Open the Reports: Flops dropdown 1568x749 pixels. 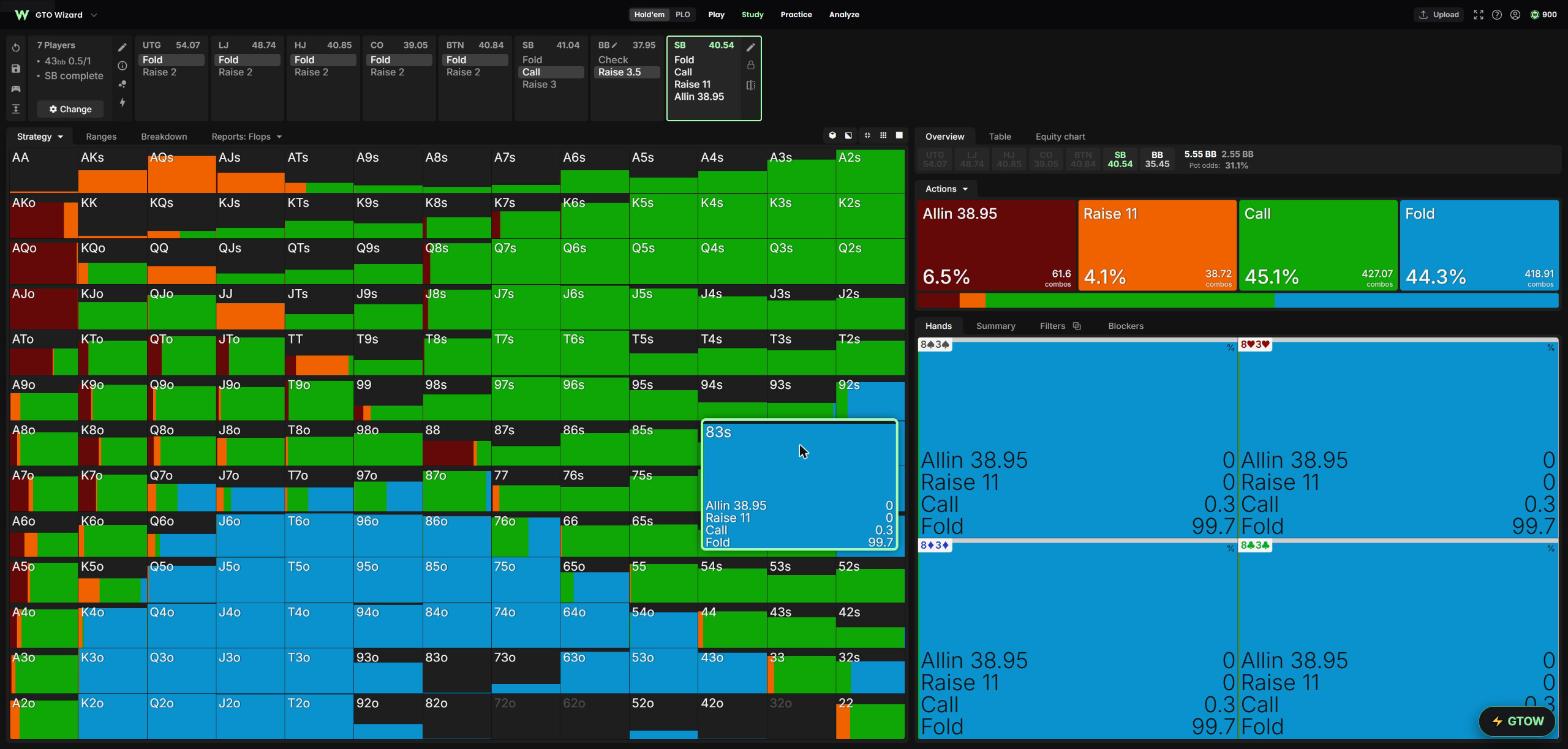(246, 136)
